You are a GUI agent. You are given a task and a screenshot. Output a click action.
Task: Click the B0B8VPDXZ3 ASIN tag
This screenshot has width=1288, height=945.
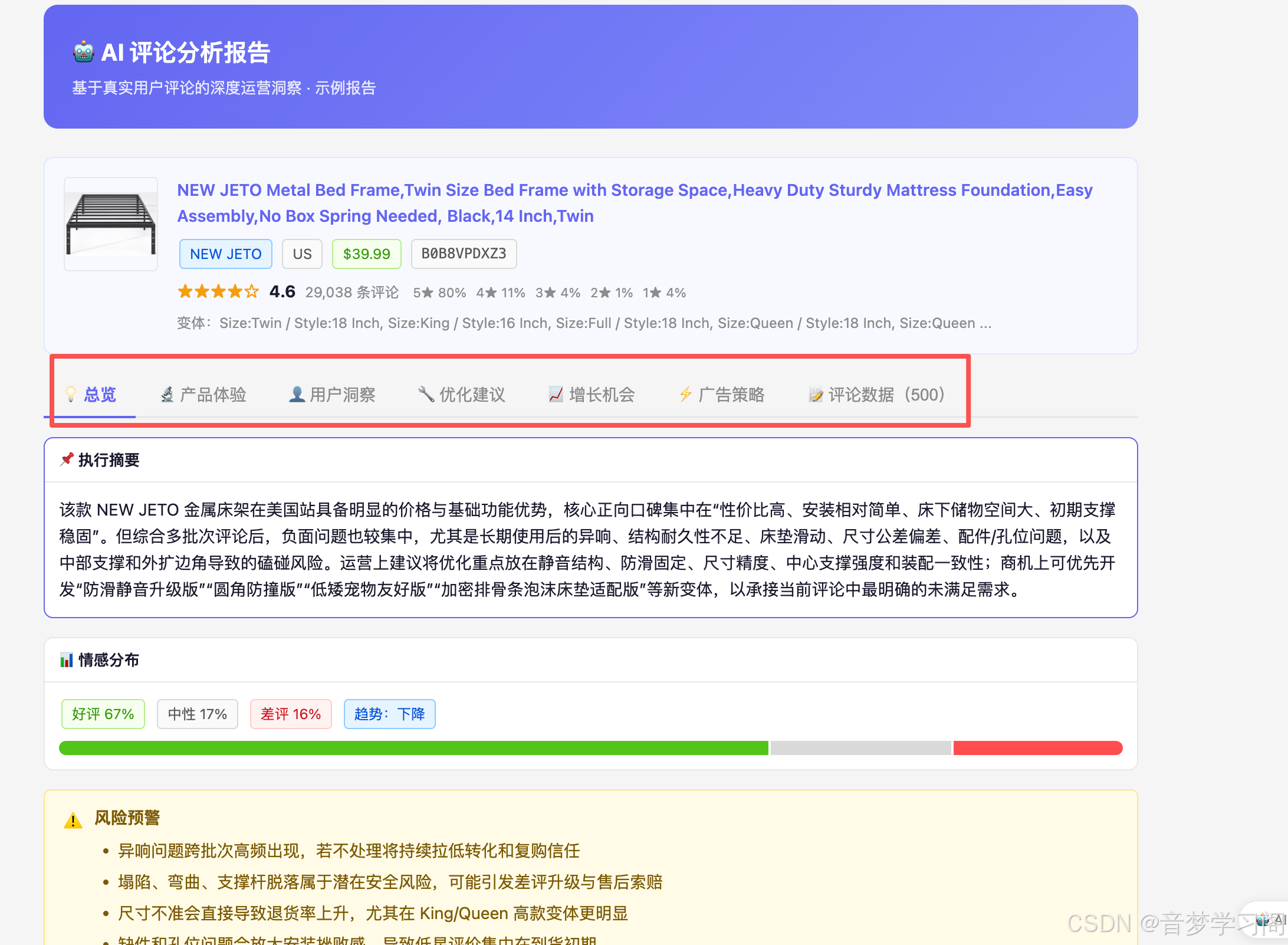(x=464, y=254)
